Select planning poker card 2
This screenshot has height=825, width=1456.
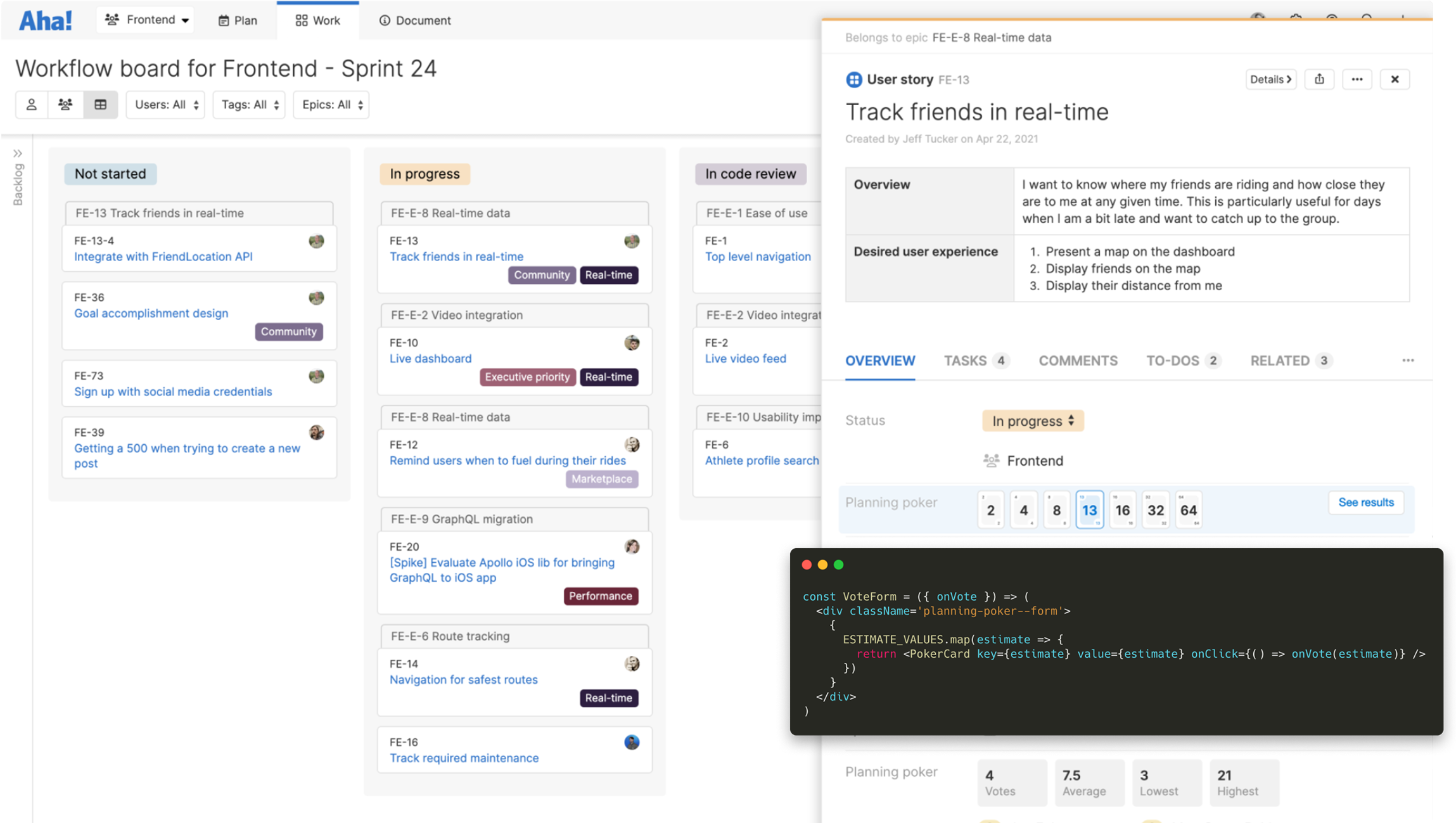pos(991,509)
